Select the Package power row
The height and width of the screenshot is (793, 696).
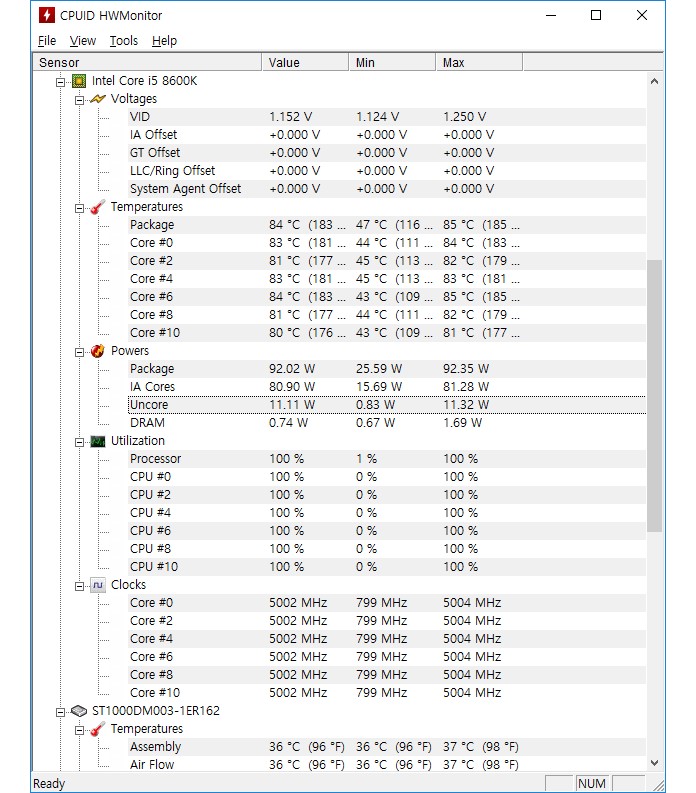pyautogui.click(x=387, y=369)
